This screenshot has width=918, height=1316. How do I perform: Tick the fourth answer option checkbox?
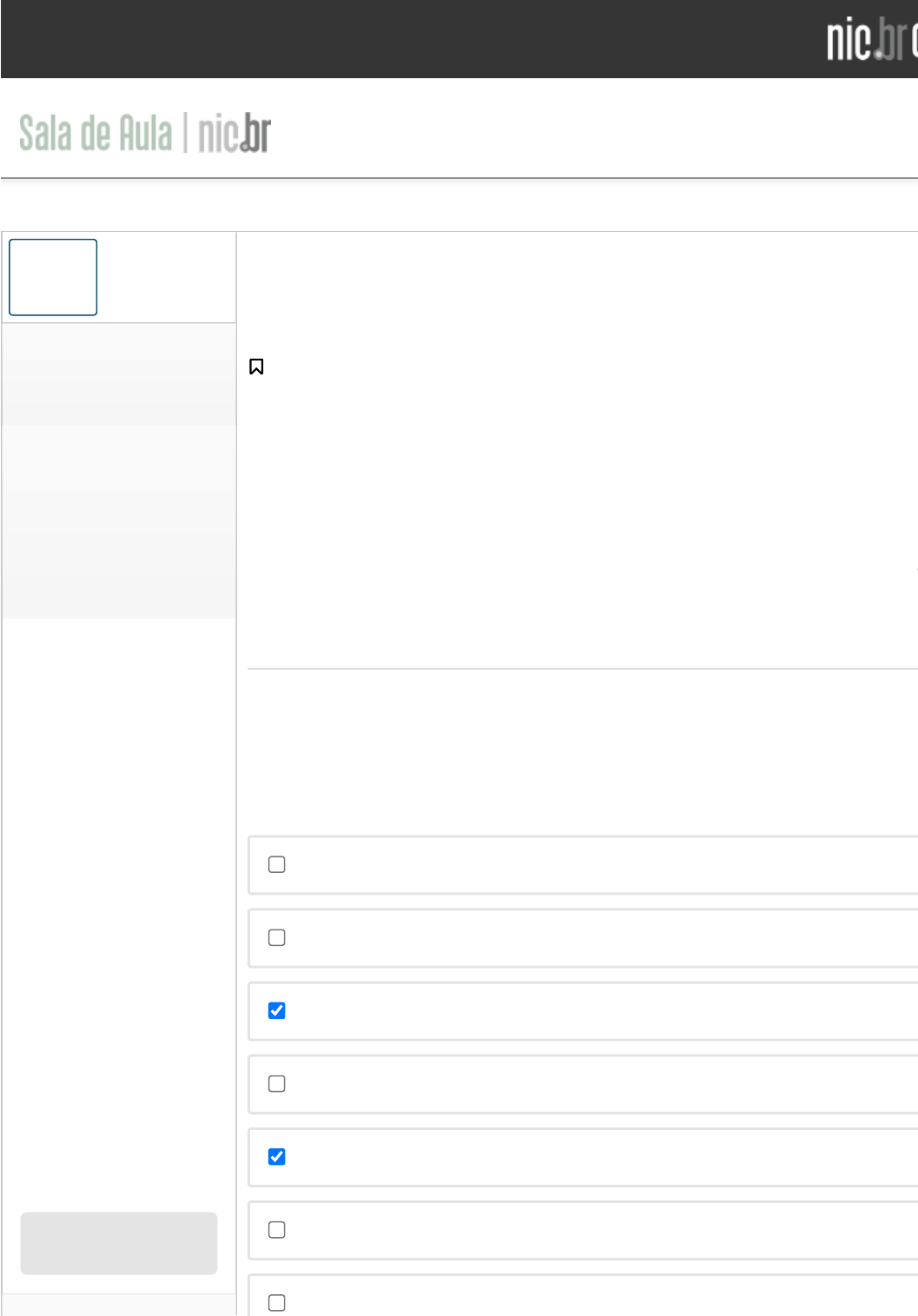tap(277, 1083)
